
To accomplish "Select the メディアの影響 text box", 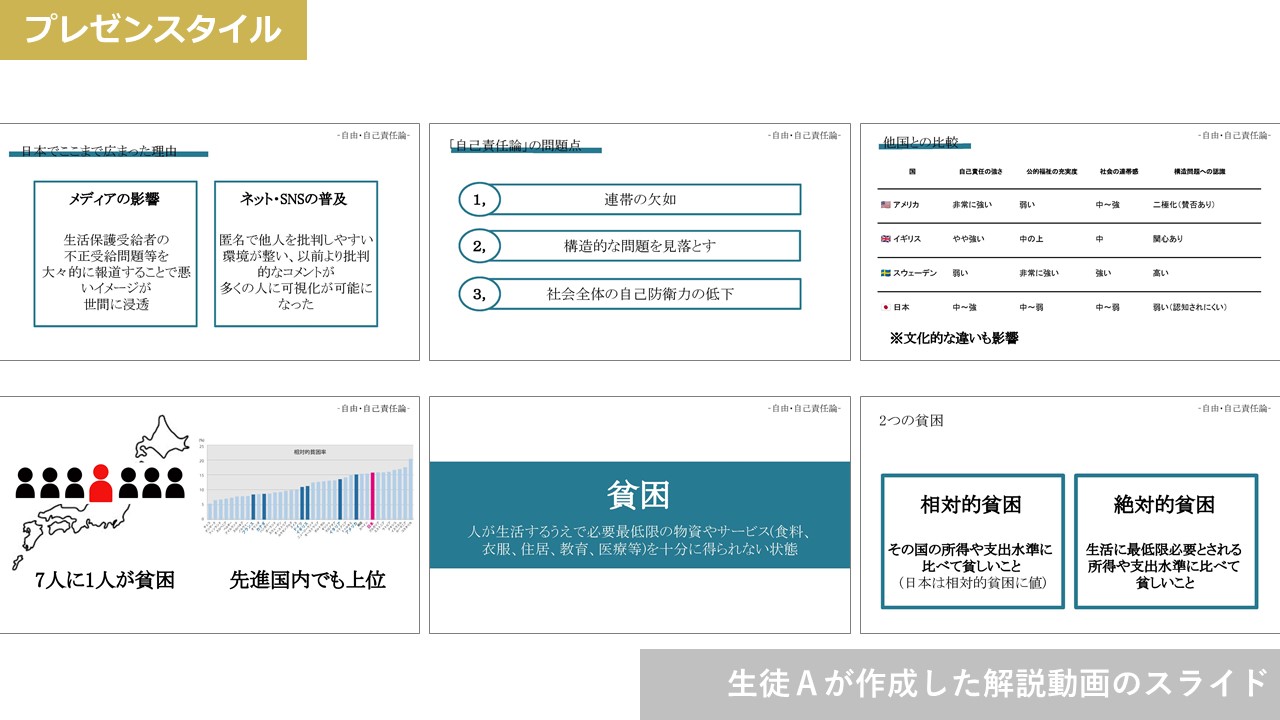I will [x=115, y=254].
